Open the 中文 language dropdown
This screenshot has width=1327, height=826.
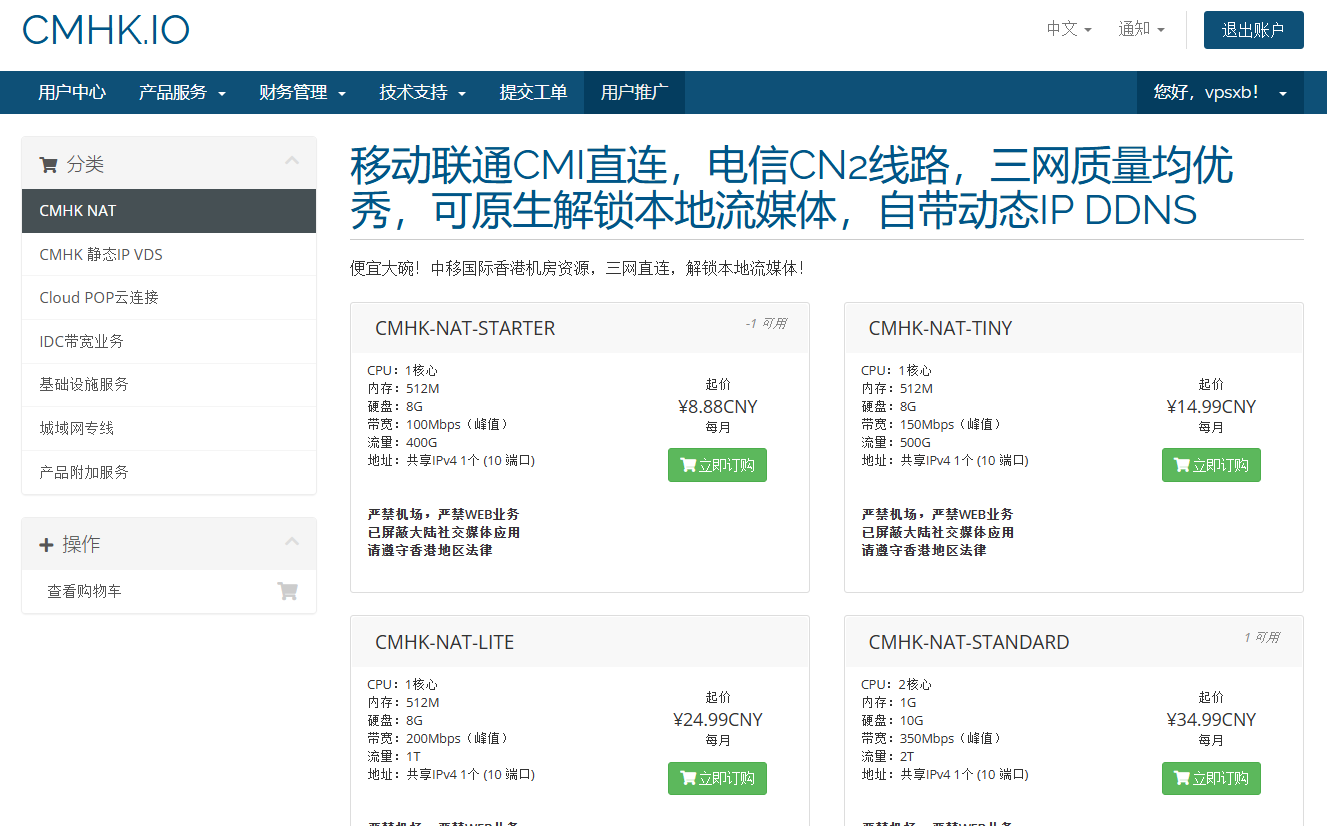point(1069,29)
